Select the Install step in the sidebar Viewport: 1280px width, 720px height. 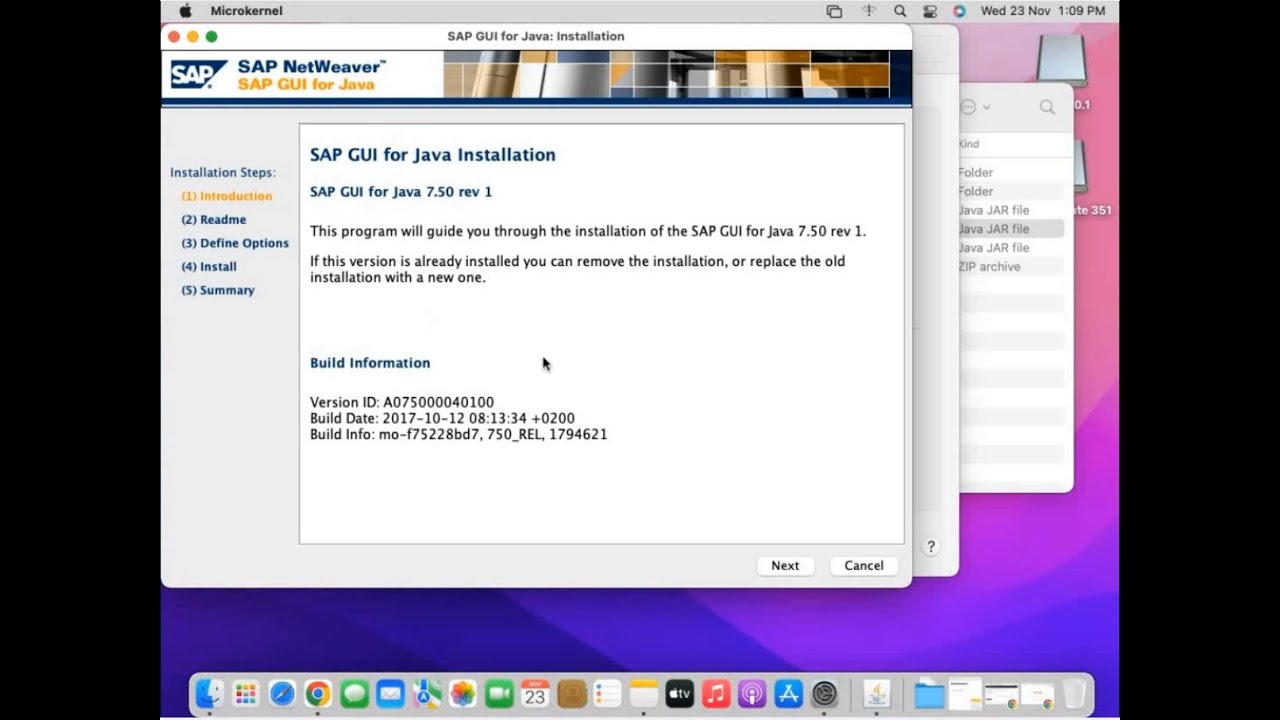(209, 267)
